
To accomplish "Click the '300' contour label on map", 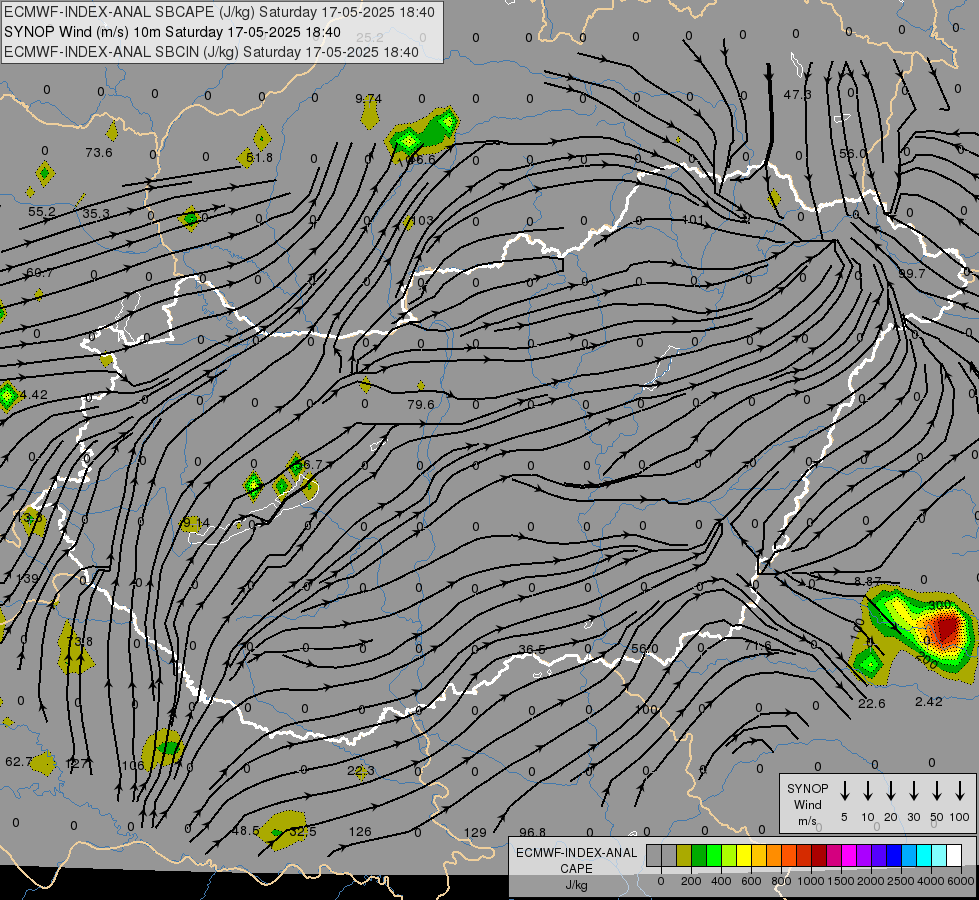I will [939, 605].
